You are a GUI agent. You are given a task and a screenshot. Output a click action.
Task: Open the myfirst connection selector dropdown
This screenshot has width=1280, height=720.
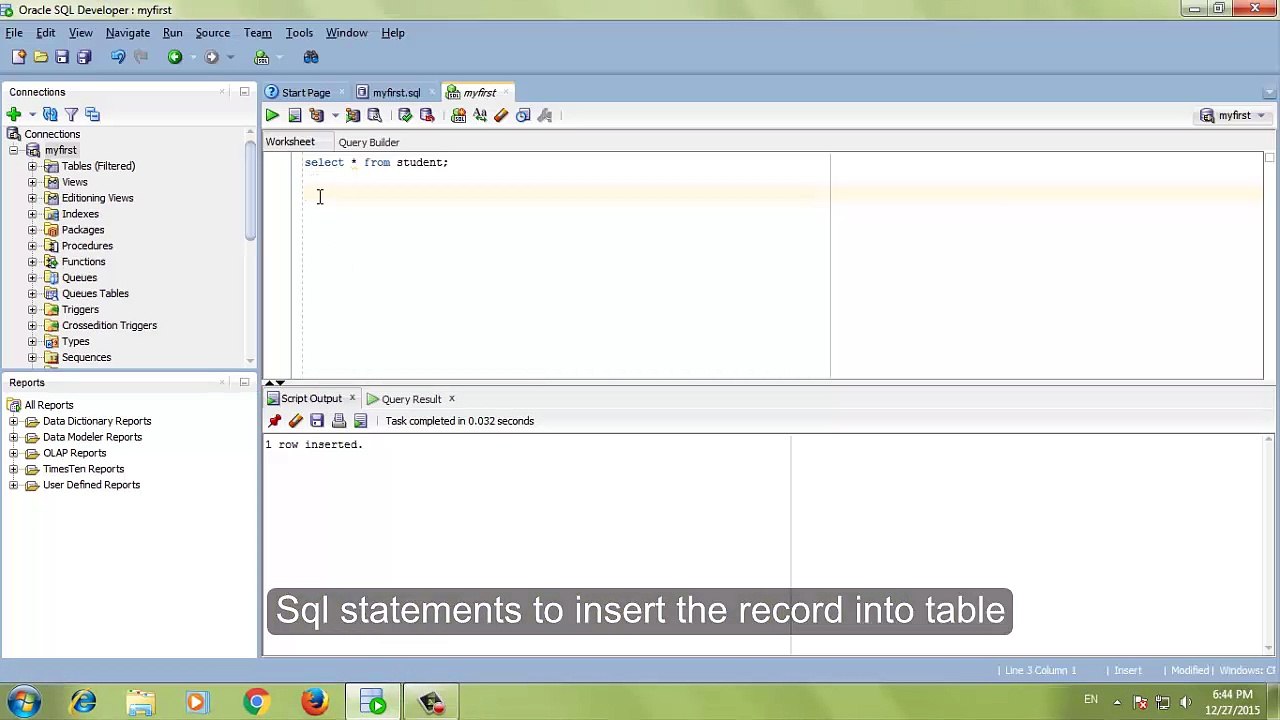(1261, 116)
